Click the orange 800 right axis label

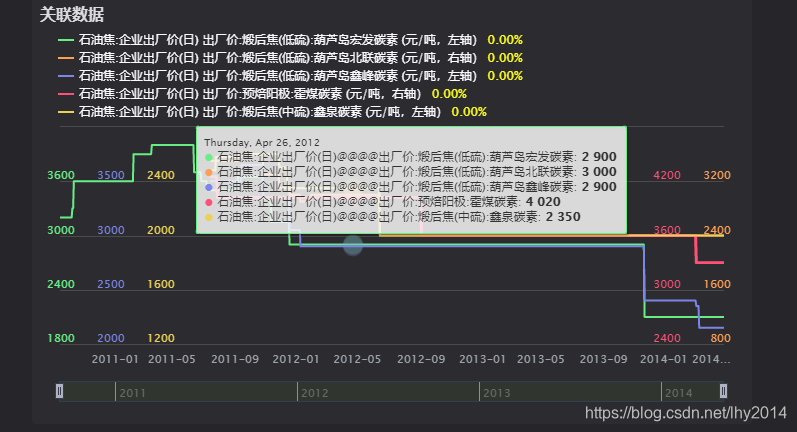(721, 338)
